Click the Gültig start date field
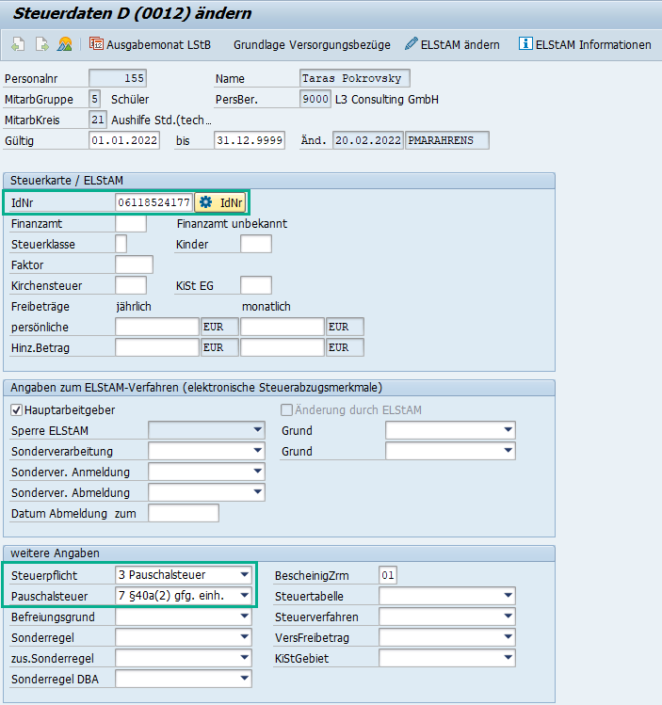 pos(125,140)
